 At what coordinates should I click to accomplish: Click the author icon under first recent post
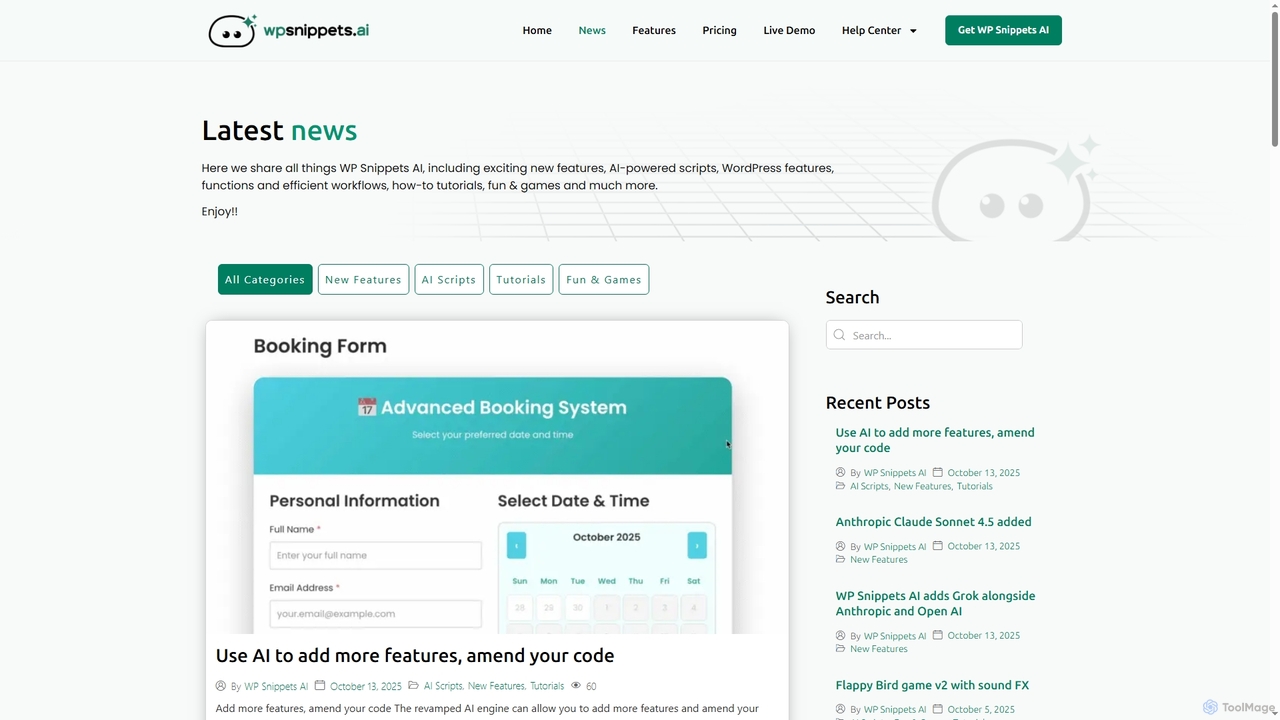(x=841, y=472)
